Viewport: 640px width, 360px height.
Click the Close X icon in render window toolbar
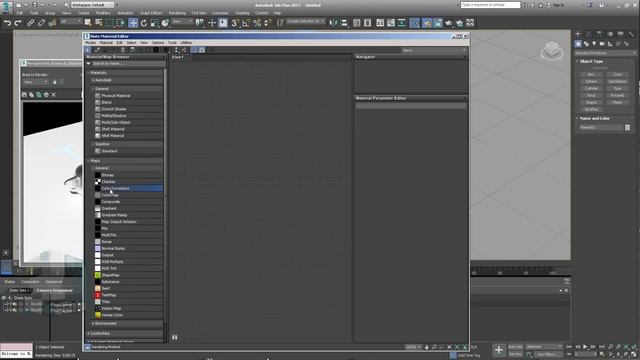tap(53, 95)
